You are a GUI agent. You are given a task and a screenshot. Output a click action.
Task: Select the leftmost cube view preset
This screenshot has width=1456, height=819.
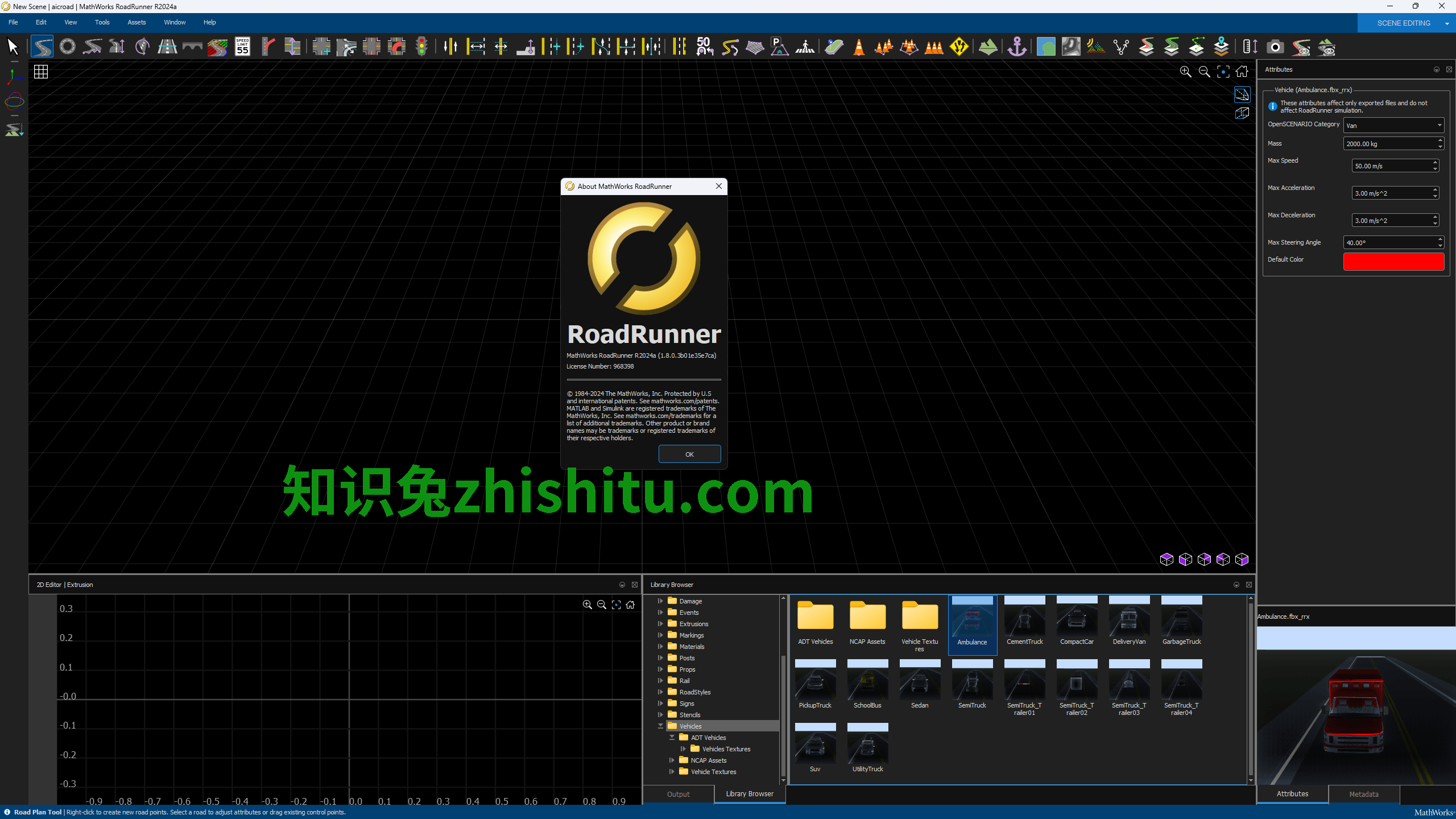(1167, 560)
